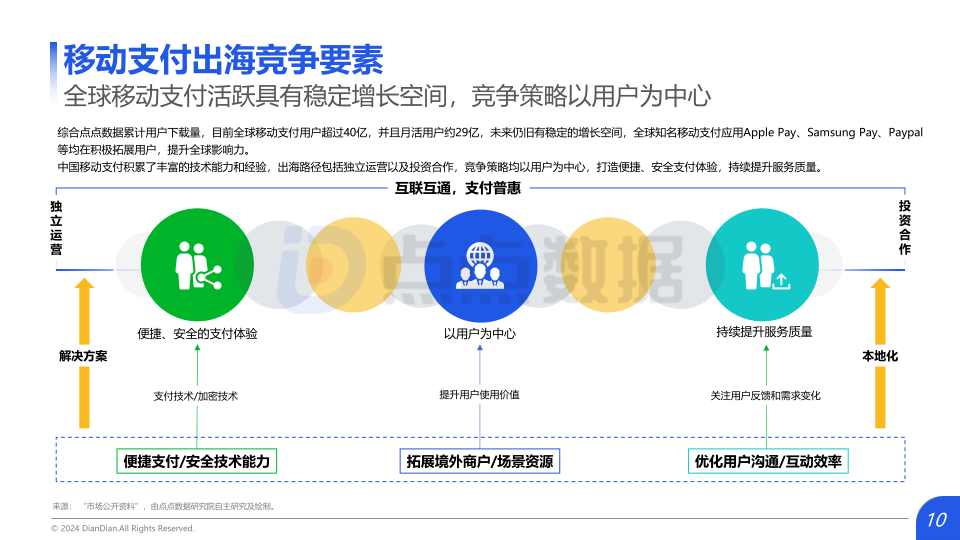Viewport: 960px width, 540px height.
Task: Click the page number 10 badge
Action: (937, 519)
